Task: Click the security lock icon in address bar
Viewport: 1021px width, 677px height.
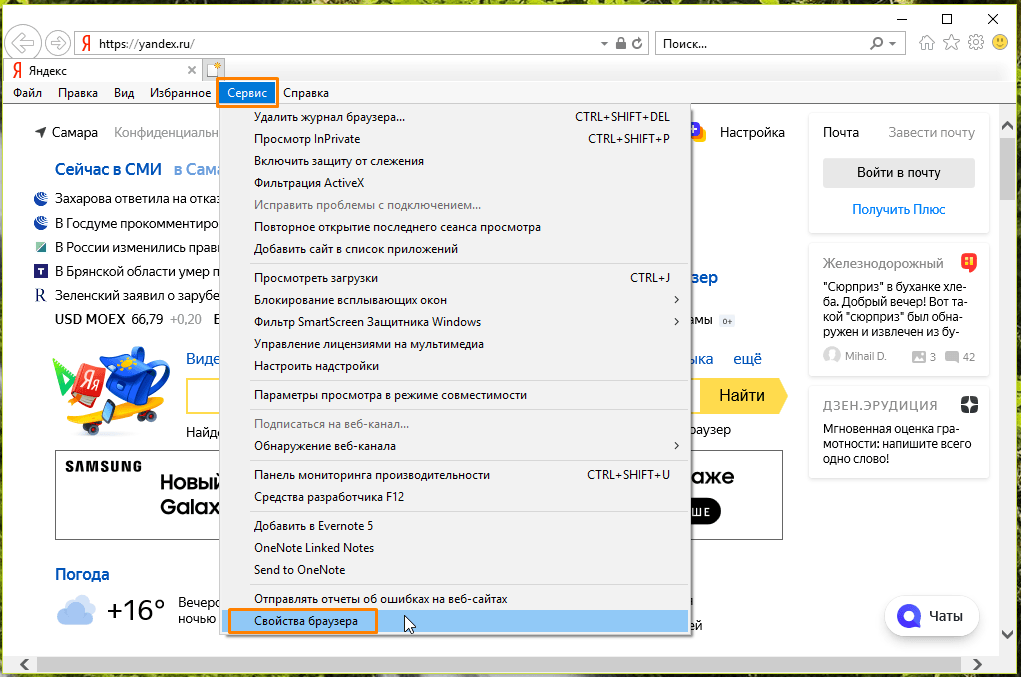Action: click(x=621, y=44)
